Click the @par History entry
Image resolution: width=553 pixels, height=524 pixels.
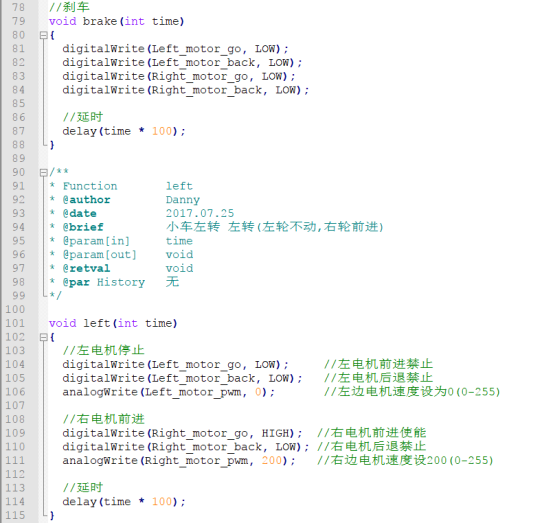point(104,282)
